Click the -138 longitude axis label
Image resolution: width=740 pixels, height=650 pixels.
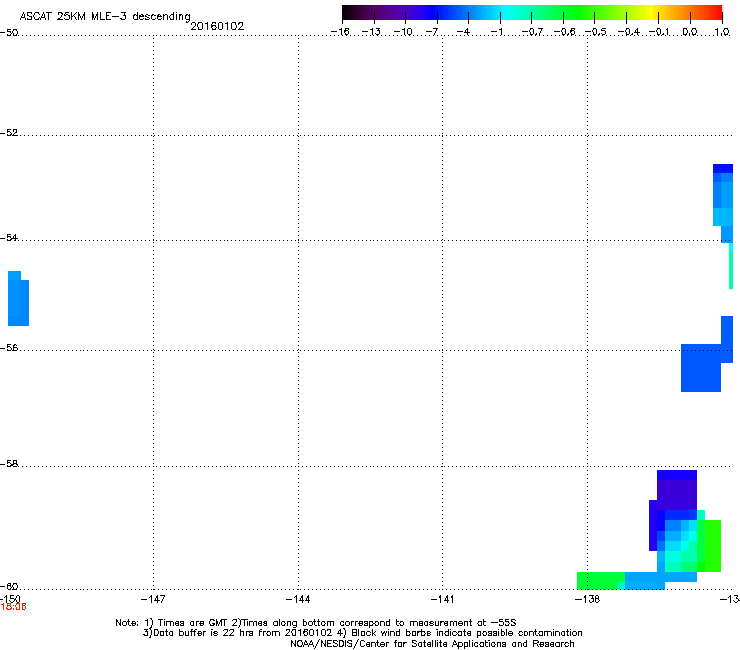(587, 599)
